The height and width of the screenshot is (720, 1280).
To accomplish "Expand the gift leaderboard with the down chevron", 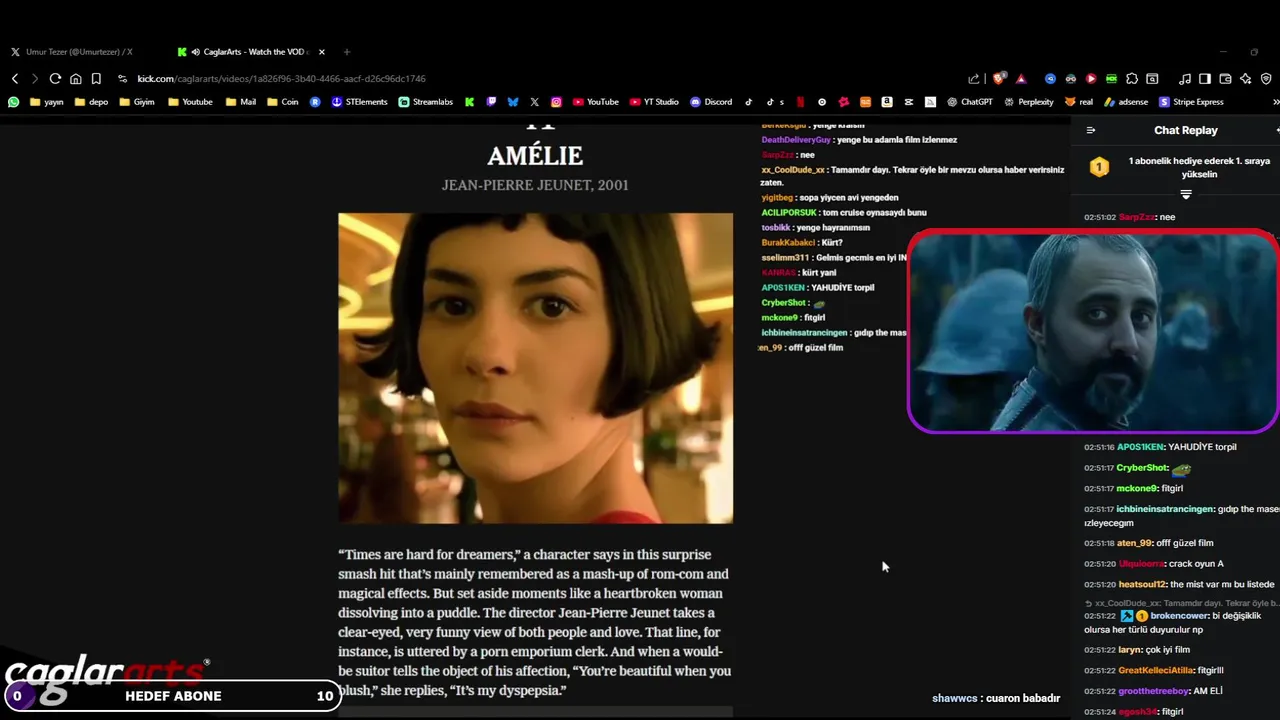I will 1186,195.
